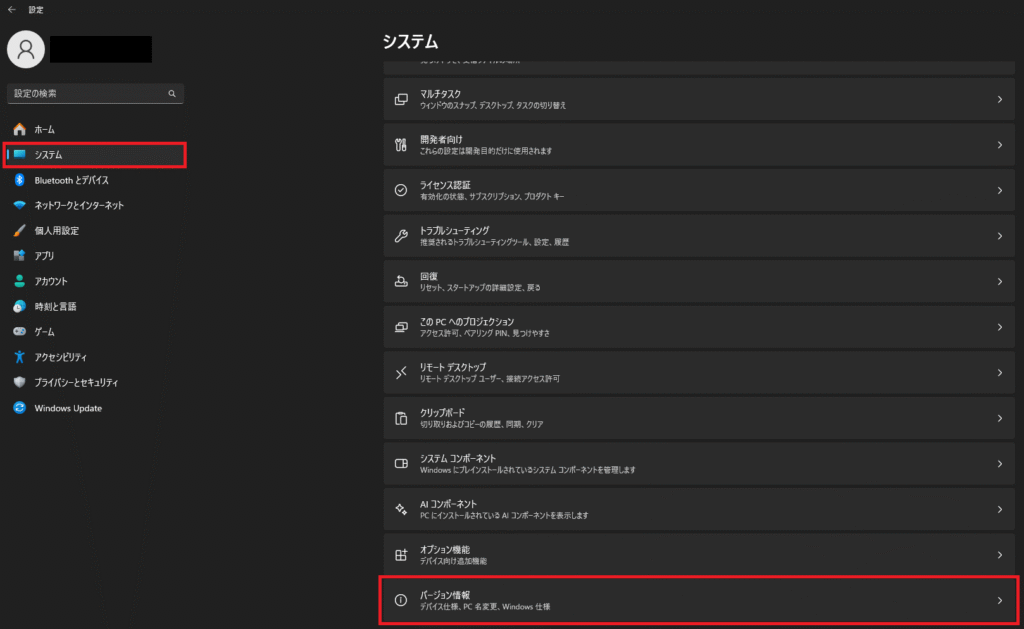Click the magnifier icon in settings search
This screenshot has width=1024, height=629.
[x=172, y=93]
